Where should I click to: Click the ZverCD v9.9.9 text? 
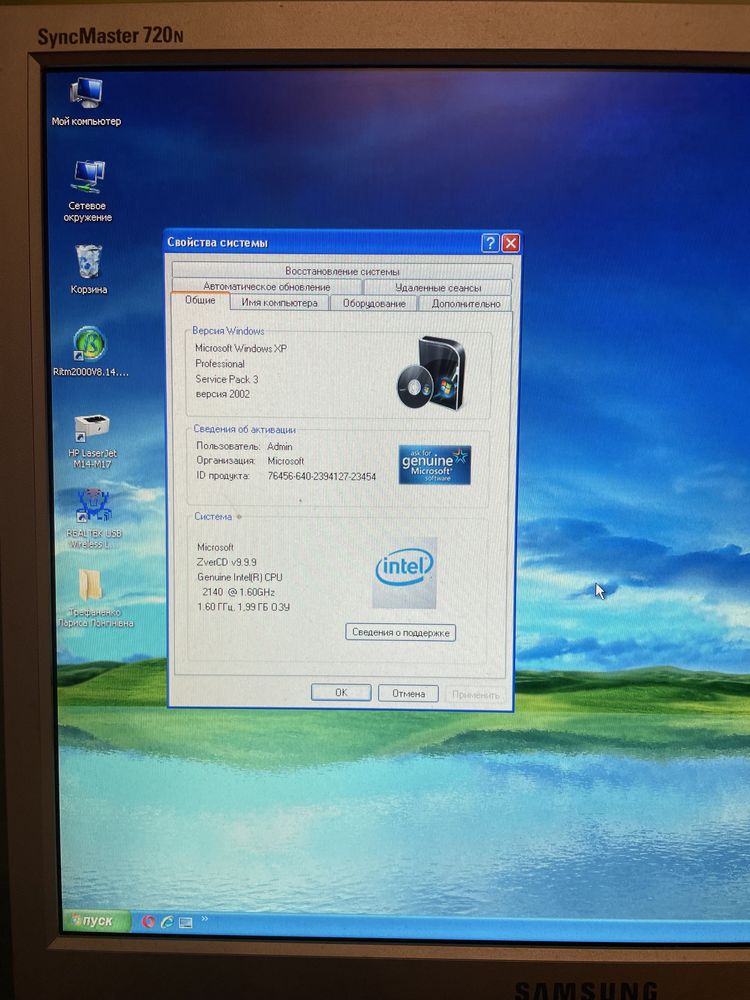tap(227, 562)
